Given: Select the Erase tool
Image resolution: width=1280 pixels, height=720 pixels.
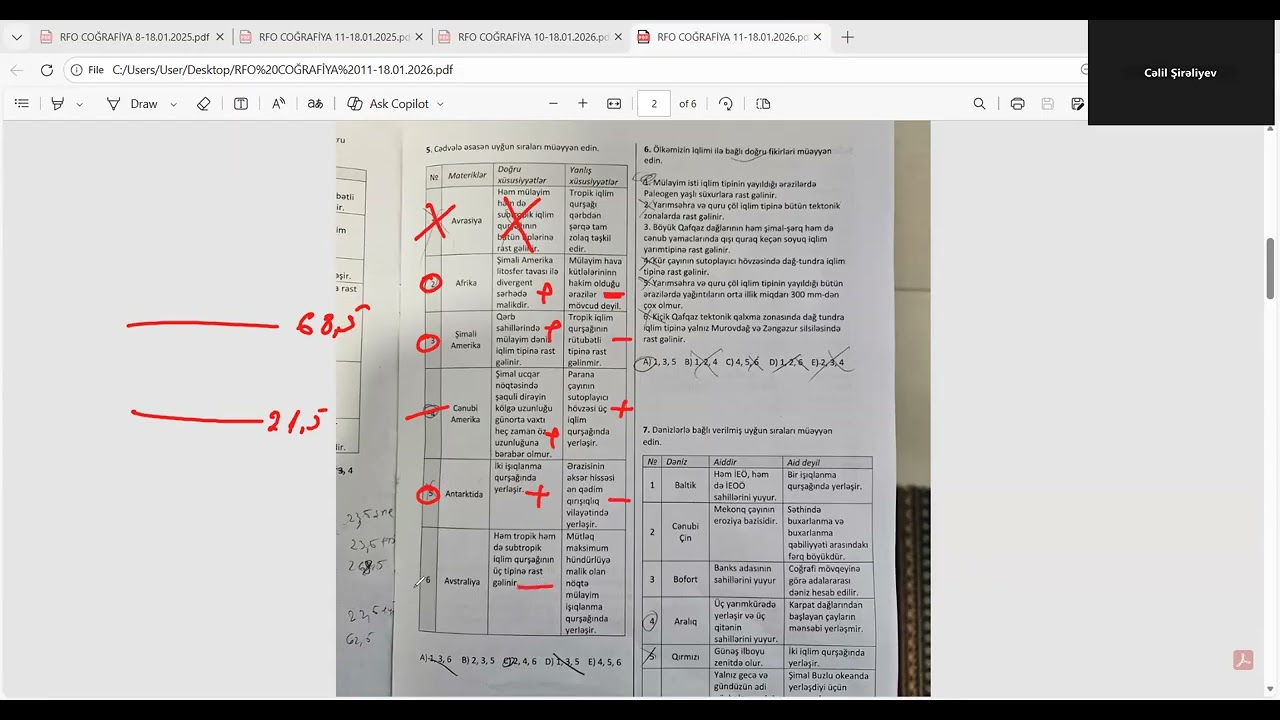Looking at the screenshot, I should click(x=204, y=104).
